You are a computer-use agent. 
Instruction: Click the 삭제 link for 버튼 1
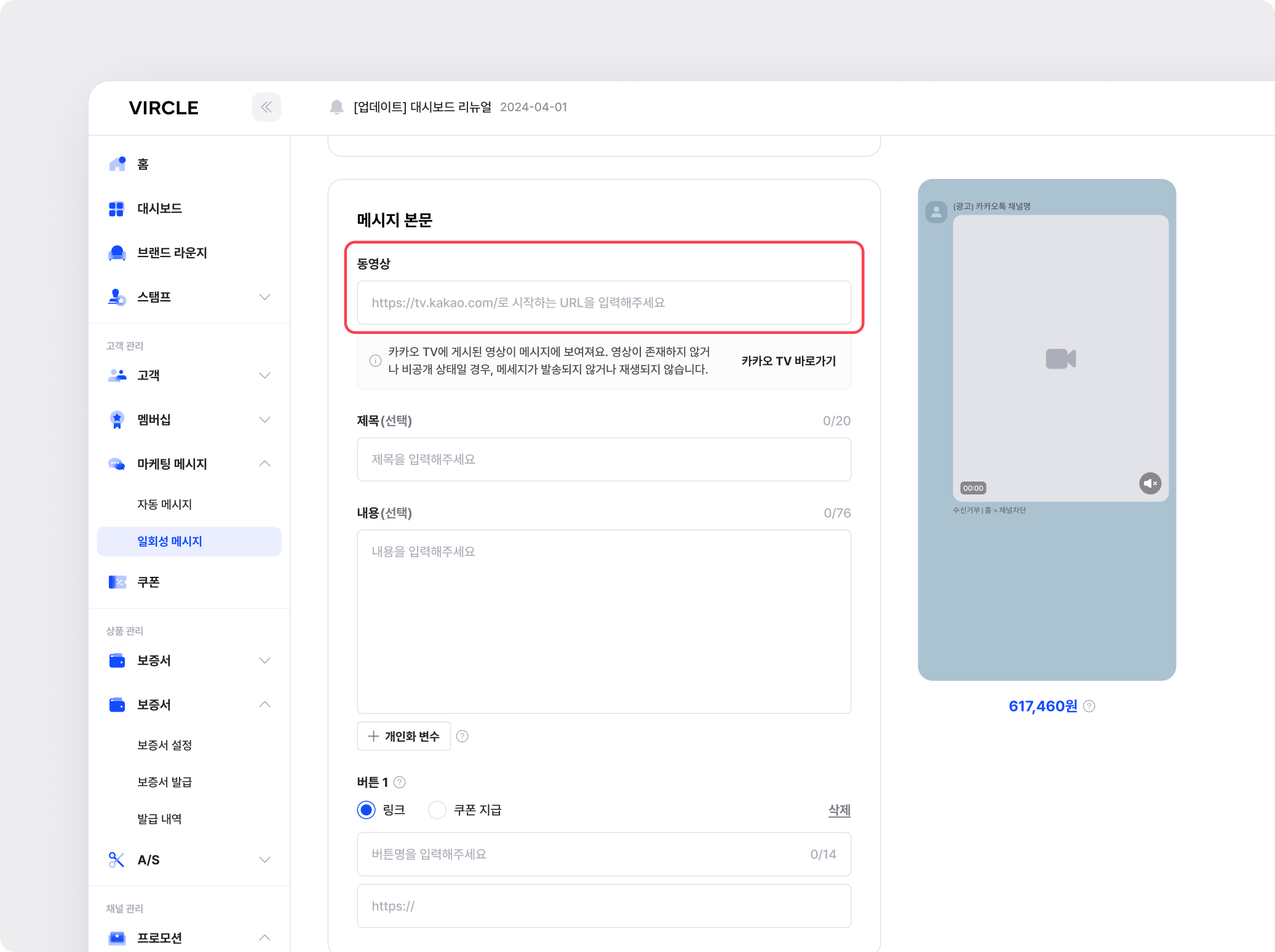[839, 810]
